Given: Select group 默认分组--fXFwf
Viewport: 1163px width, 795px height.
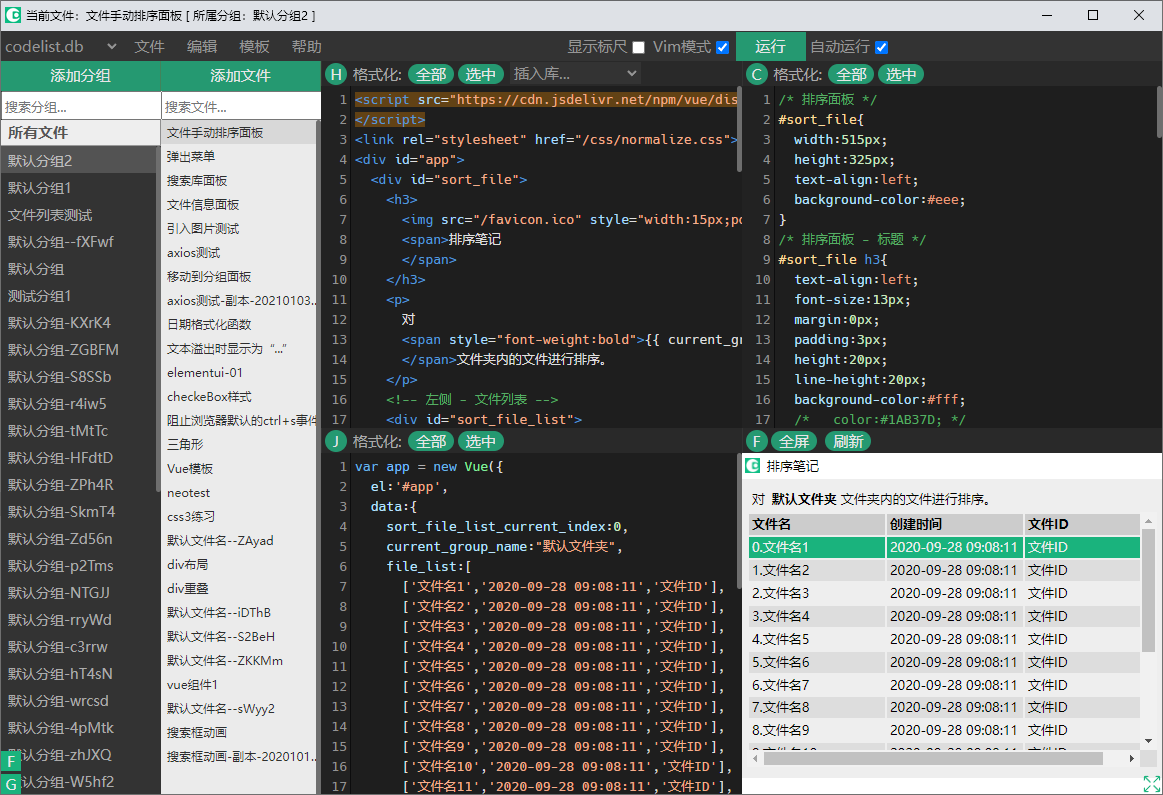Looking at the screenshot, I should tap(80, 242).
